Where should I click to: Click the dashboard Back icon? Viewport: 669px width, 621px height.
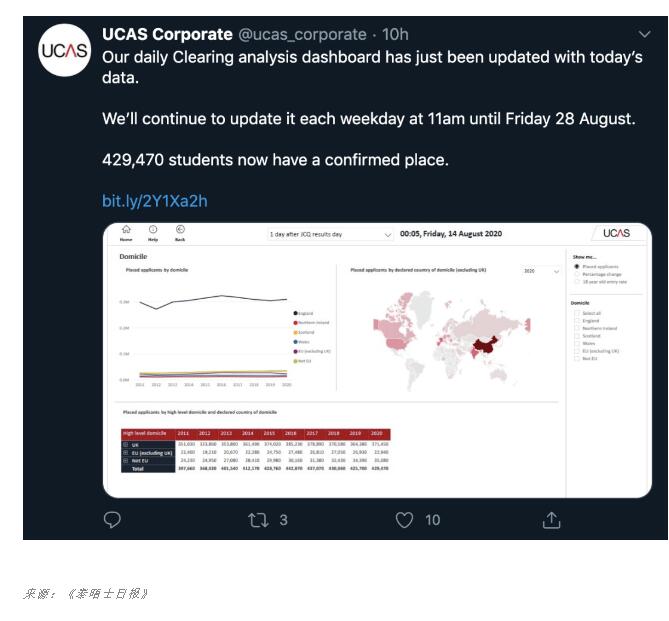click(x=180, y=232)
